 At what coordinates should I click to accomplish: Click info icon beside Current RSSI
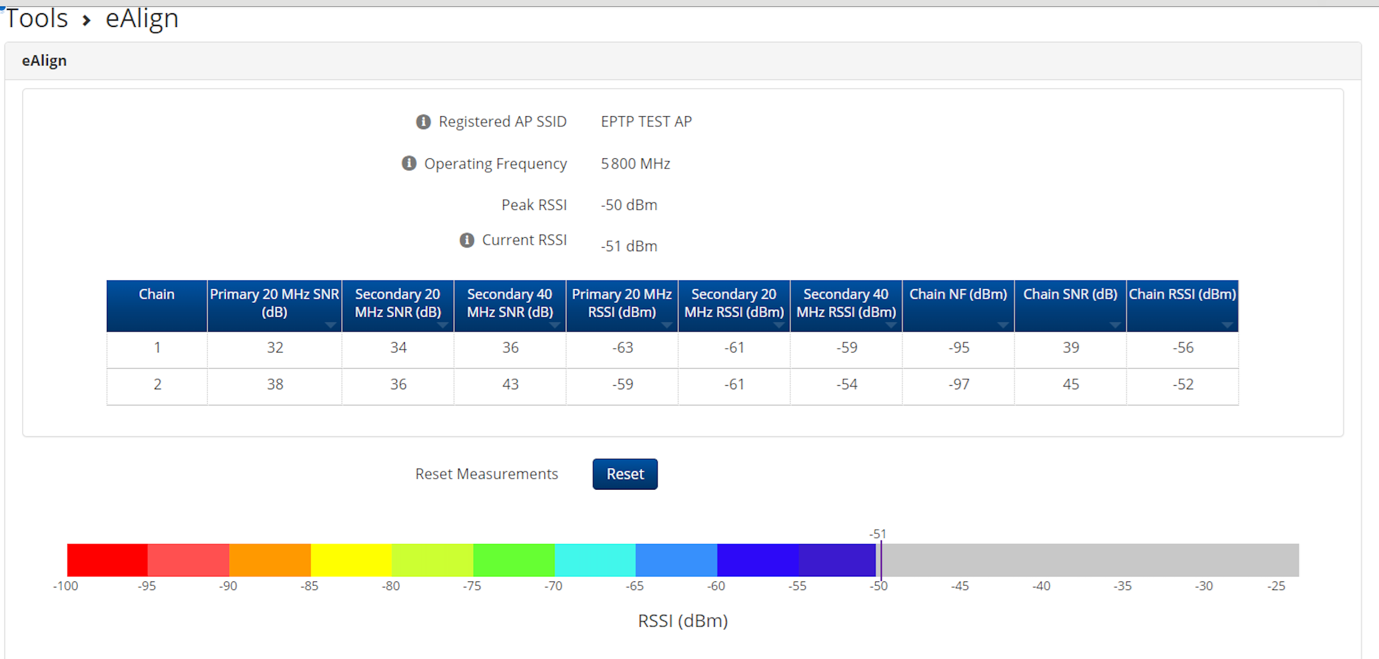click(467, 240)
